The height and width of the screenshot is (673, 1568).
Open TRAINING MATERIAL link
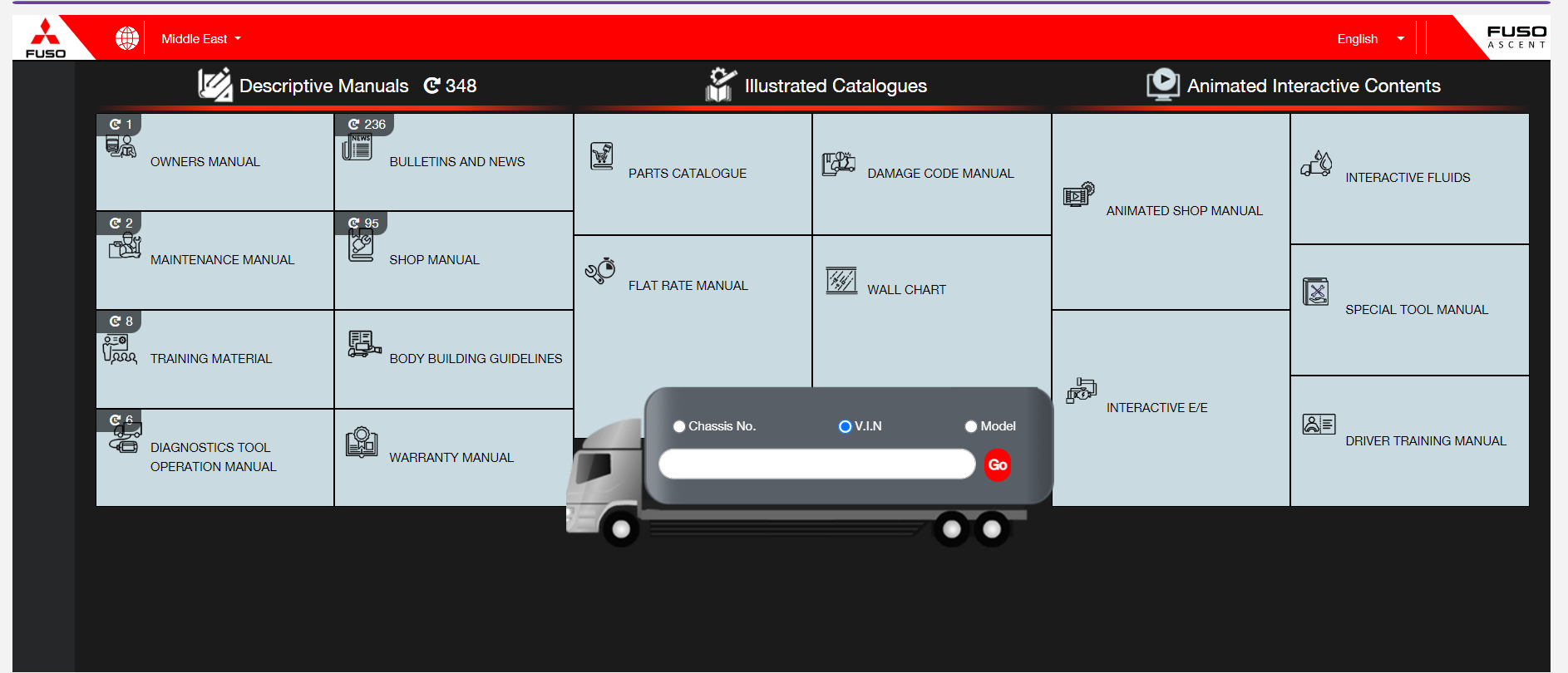[x=211, y=359]
